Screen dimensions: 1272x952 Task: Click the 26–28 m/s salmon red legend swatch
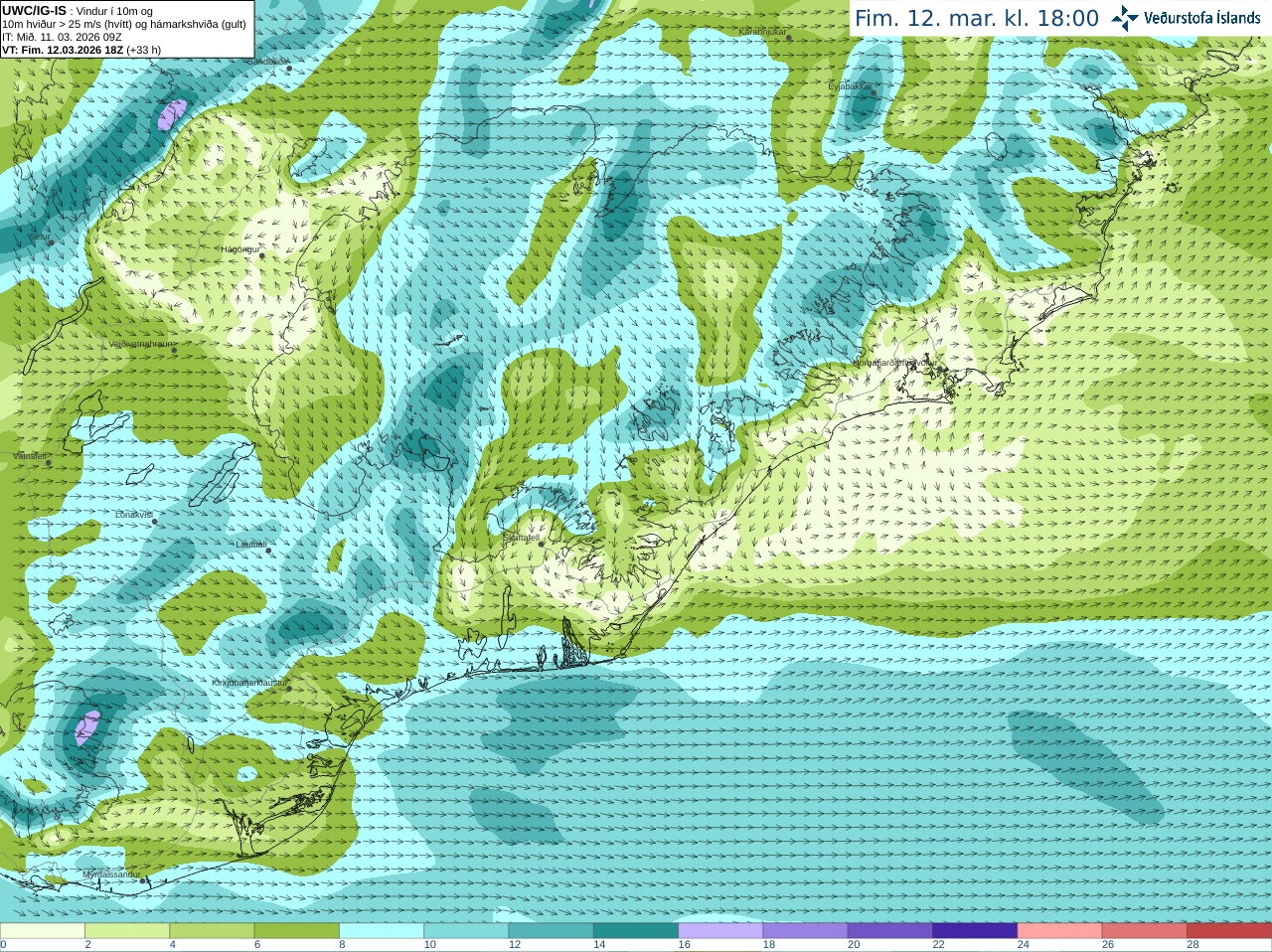click(1145, 931)
